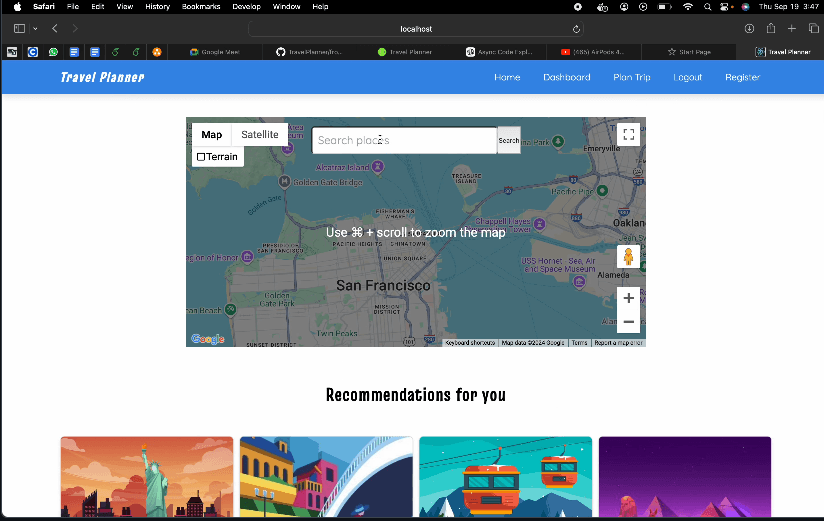This screenshot has height=521, width=824.
Task: Reload the page with the refresh icon
Action: pos(576,29)
